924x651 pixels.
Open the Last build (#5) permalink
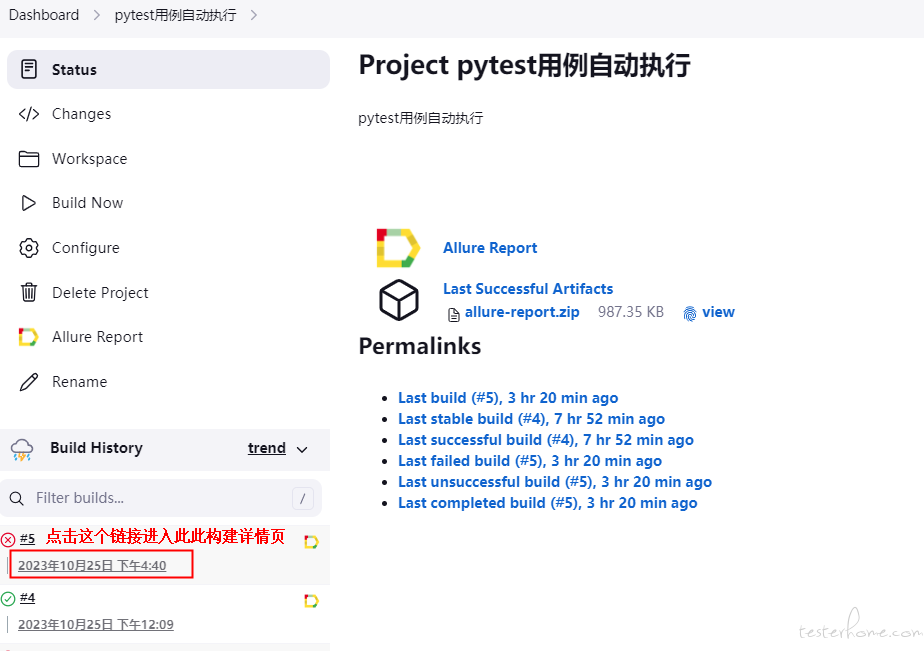(508, 398)
